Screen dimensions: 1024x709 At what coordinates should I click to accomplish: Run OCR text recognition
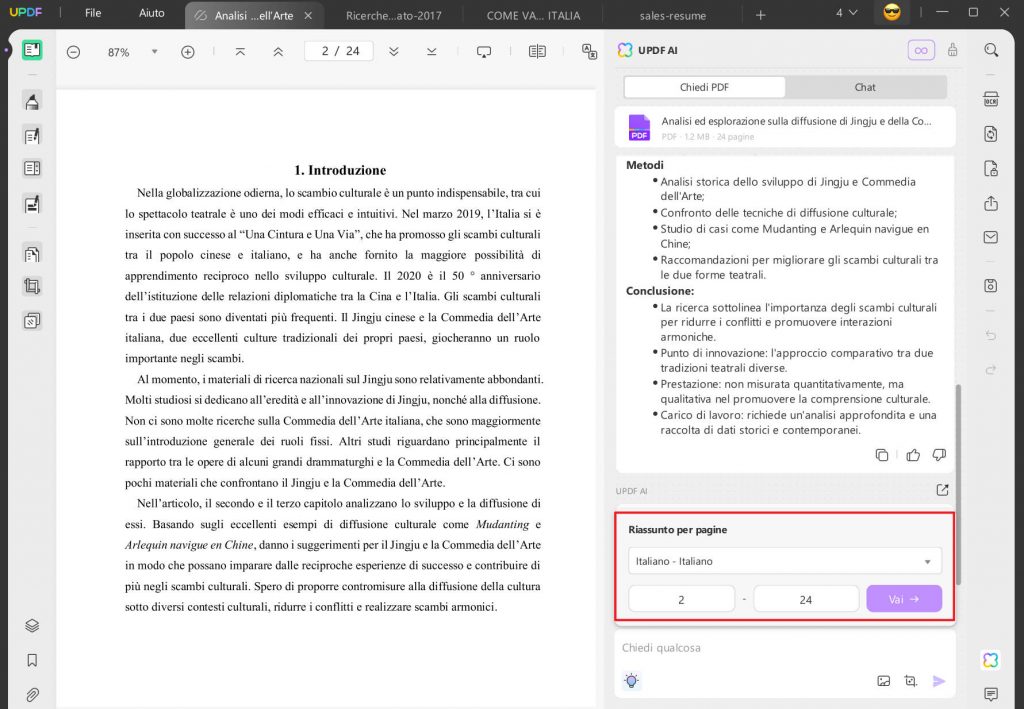(x=991, y=99)
